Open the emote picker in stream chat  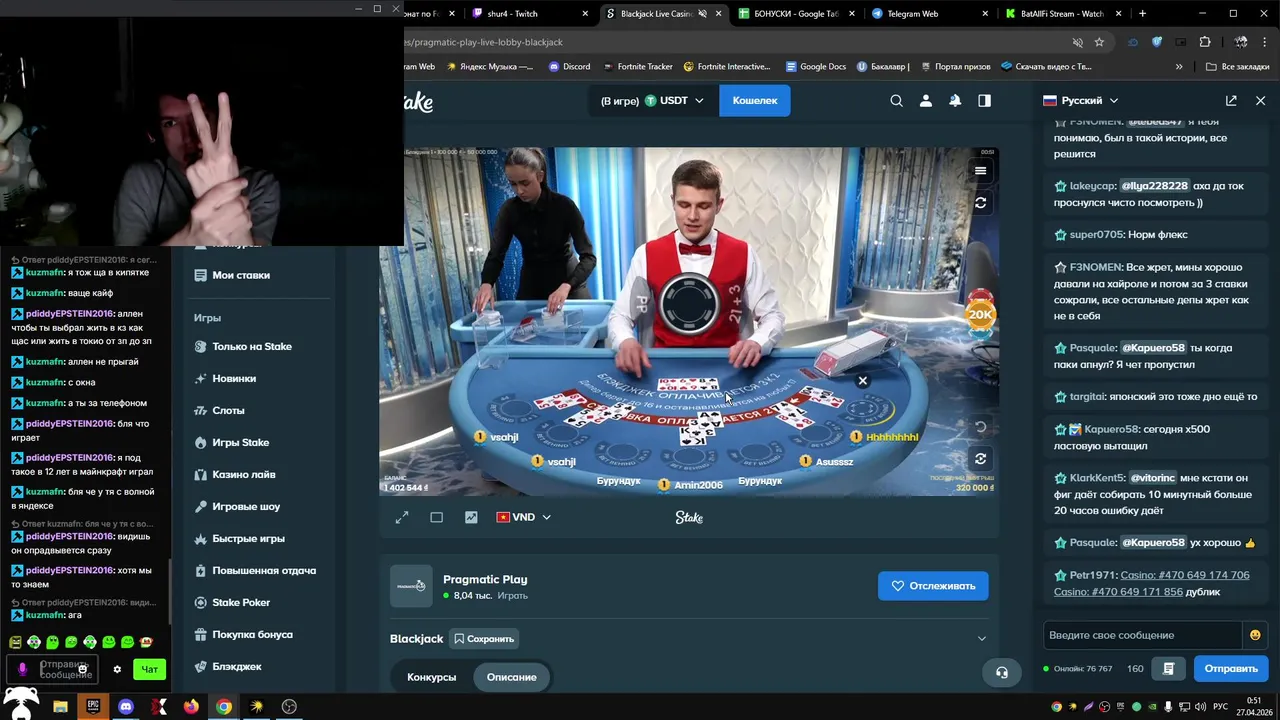point(83,668)
